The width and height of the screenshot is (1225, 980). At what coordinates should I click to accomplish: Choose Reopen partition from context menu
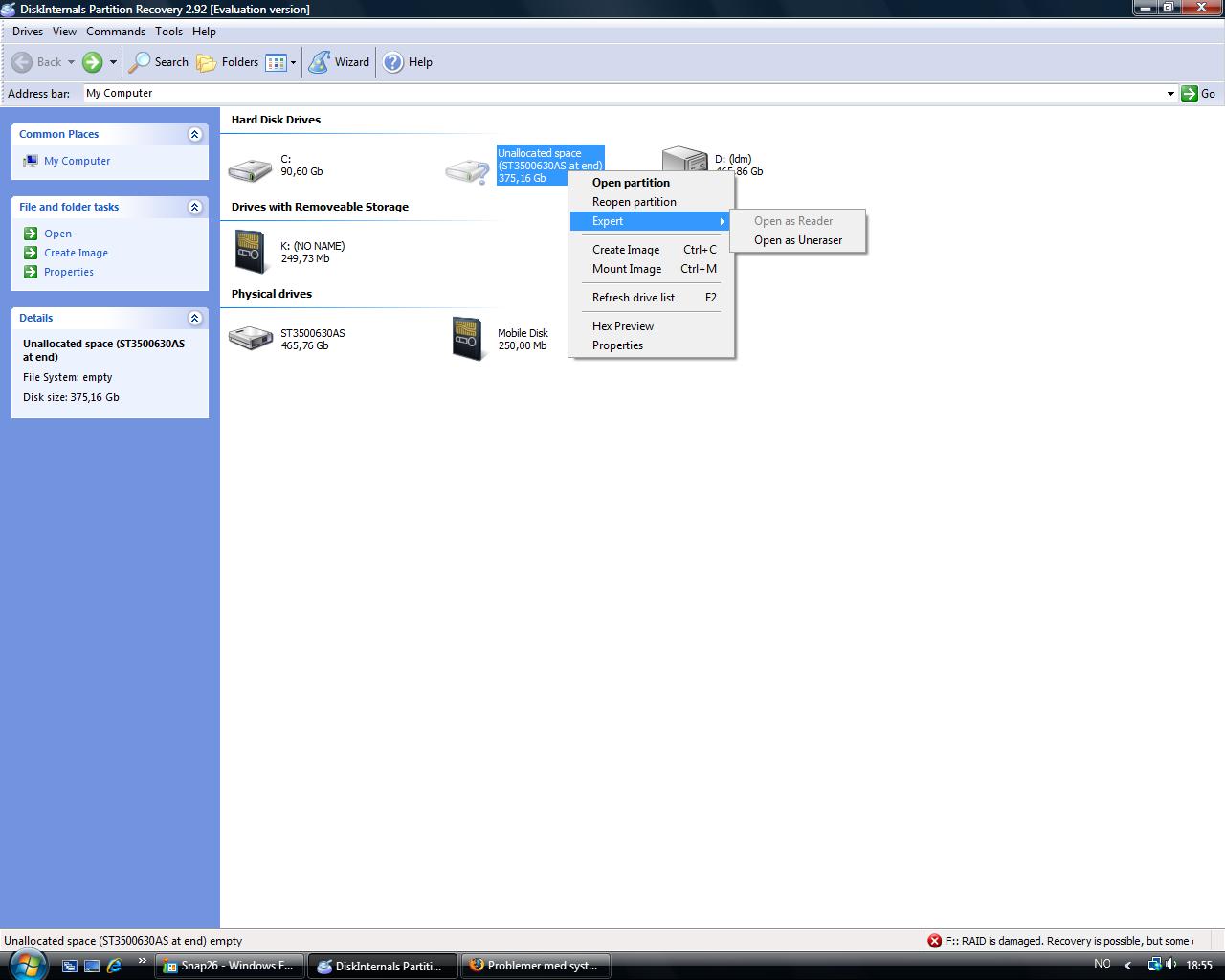(x=652, y=202)
